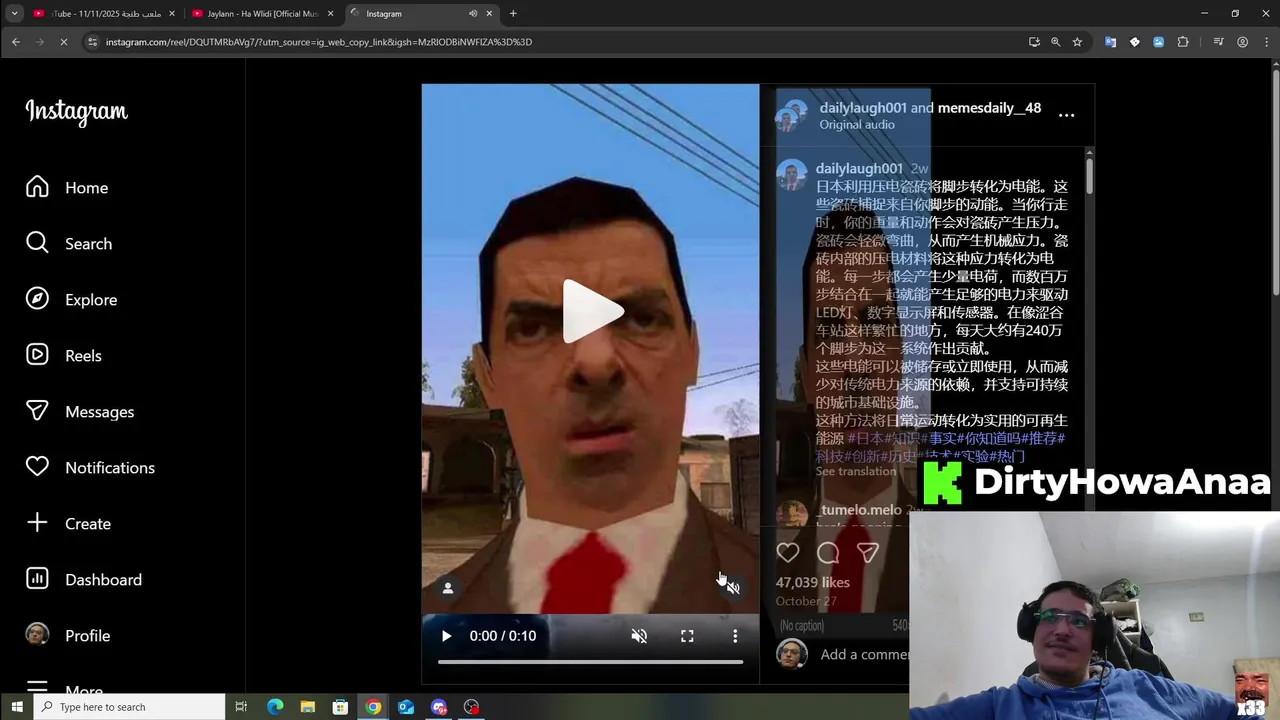Click the small play button in the video controls
This screenshot has width=1280, height=720.
tap(446, 636)
